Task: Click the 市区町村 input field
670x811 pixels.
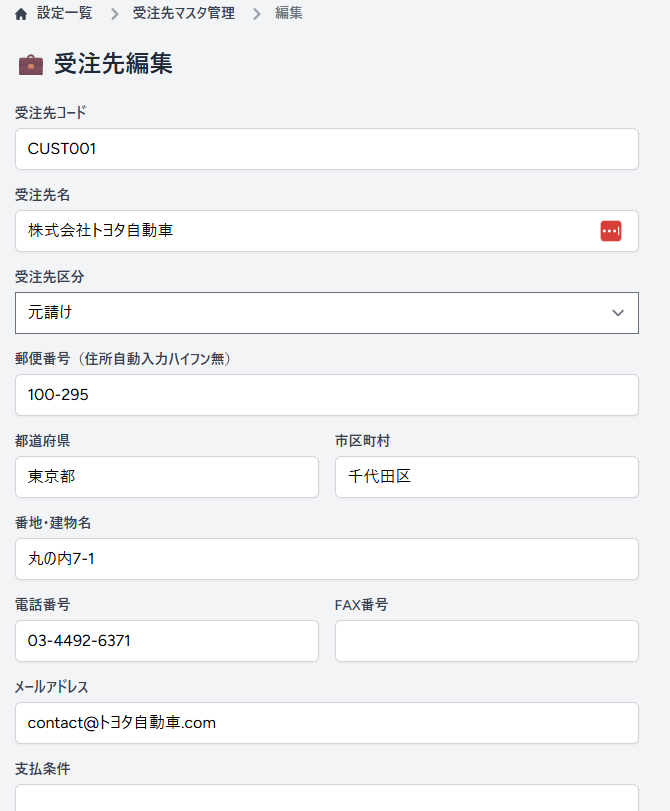Action: click(x=486, y=477)
